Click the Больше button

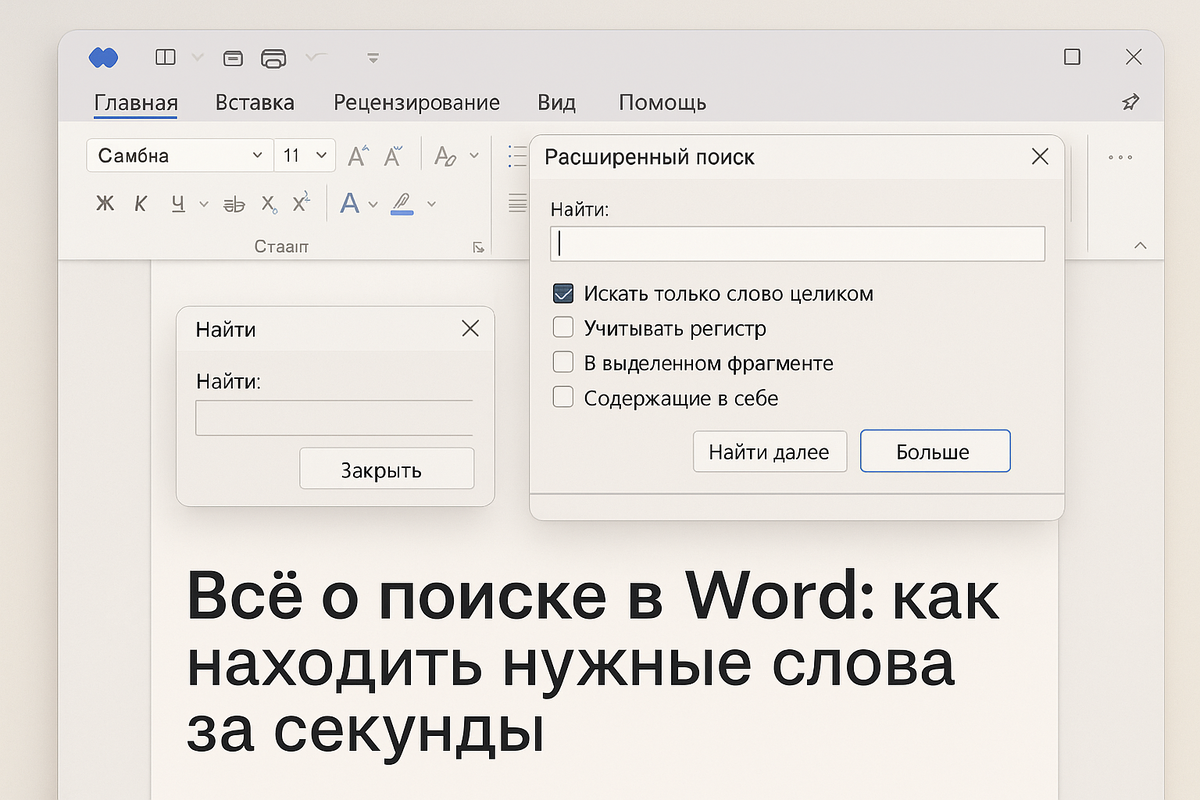935,451
